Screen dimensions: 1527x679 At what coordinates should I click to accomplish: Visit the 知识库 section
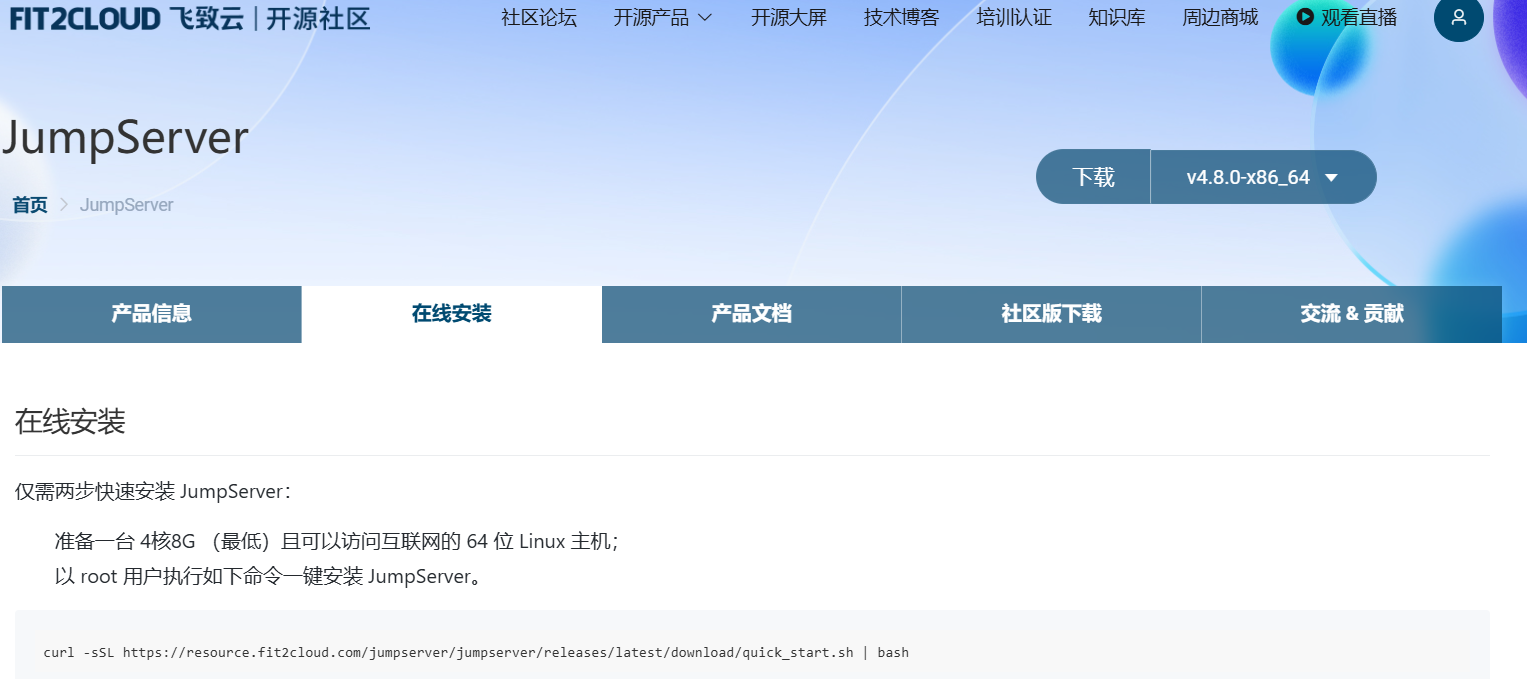(x=1116, y=17)
